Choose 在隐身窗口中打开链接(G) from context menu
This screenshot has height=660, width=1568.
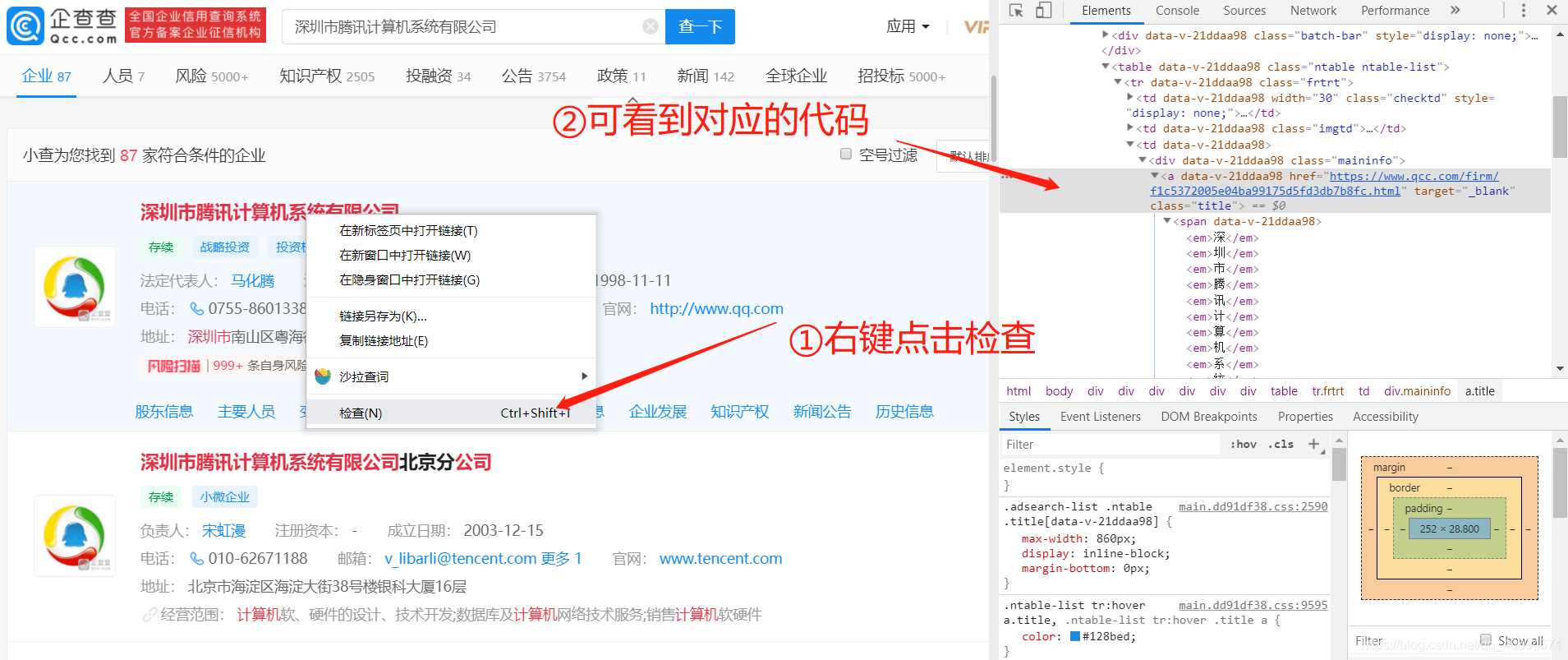[451, 280]
